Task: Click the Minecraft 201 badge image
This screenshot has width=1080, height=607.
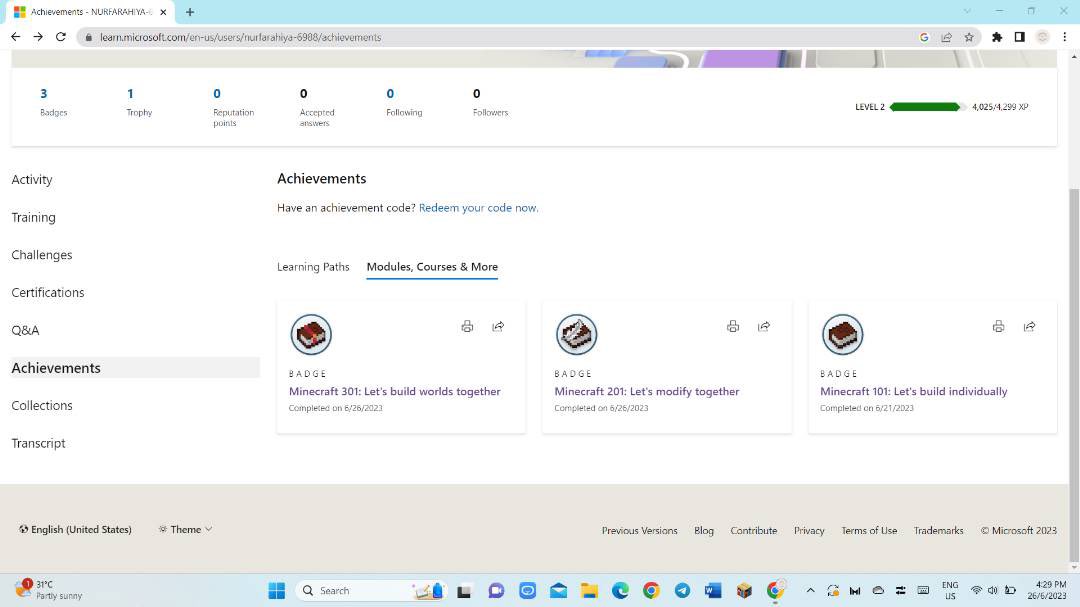Action: point(577,334)
